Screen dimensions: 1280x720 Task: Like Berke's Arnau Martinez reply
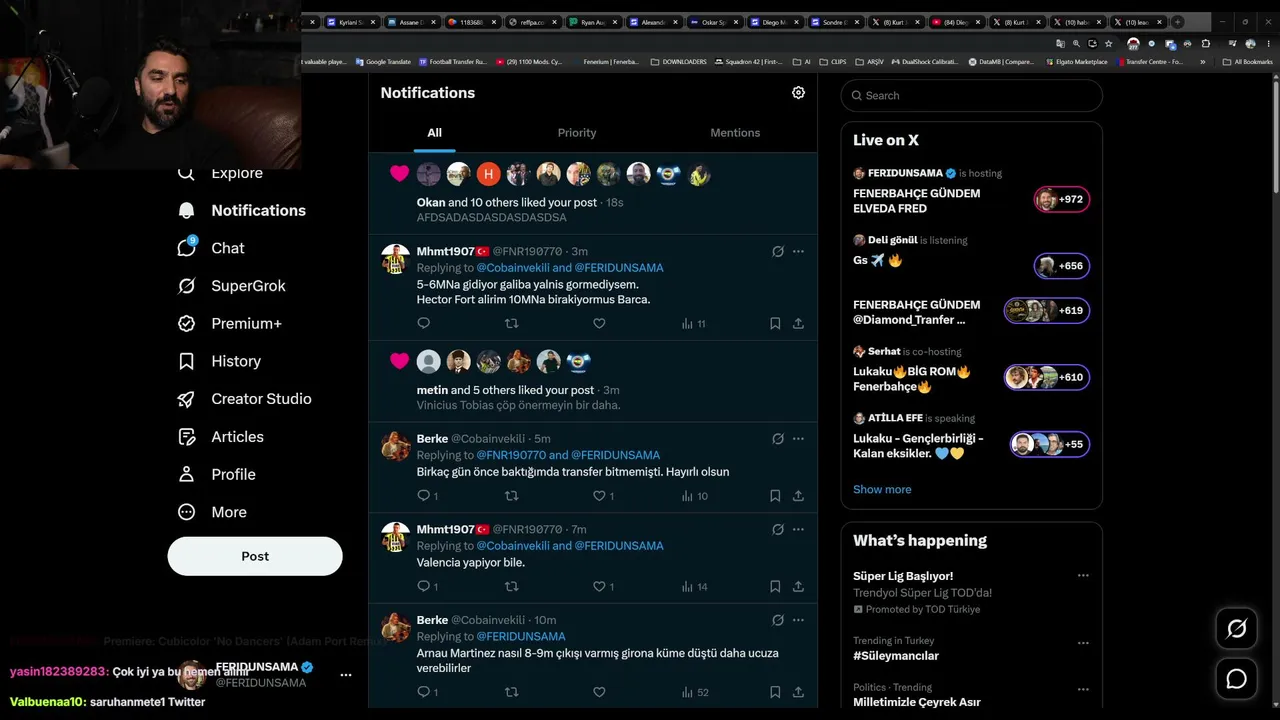pyautogui.click(x=599, y=692)
